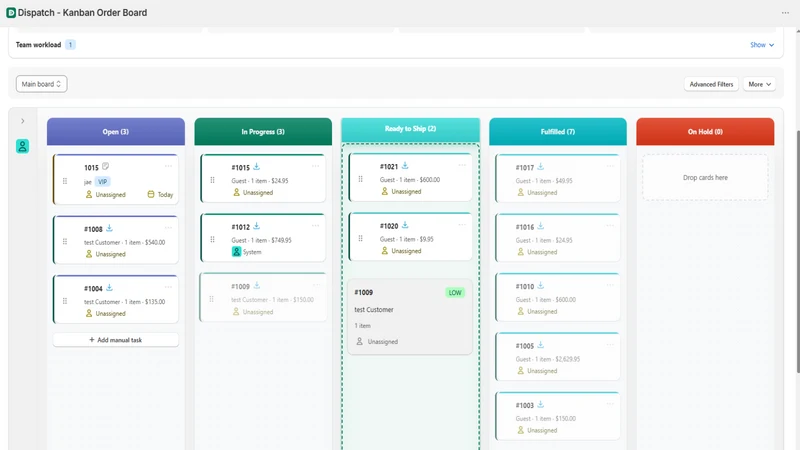This screenshot has height=450, width=800.
Task: Click the Ready to Ship (2) column header
Action: point(411,129)
